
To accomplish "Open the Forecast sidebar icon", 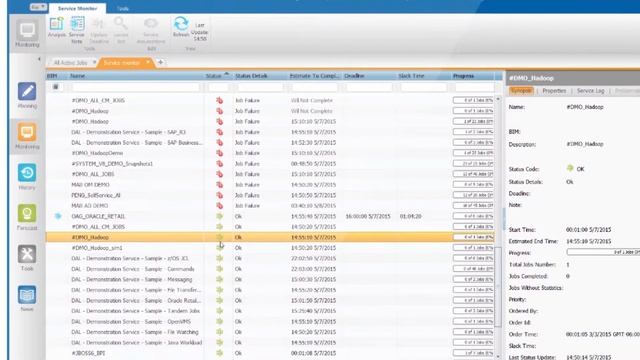I will pos(27,213).
